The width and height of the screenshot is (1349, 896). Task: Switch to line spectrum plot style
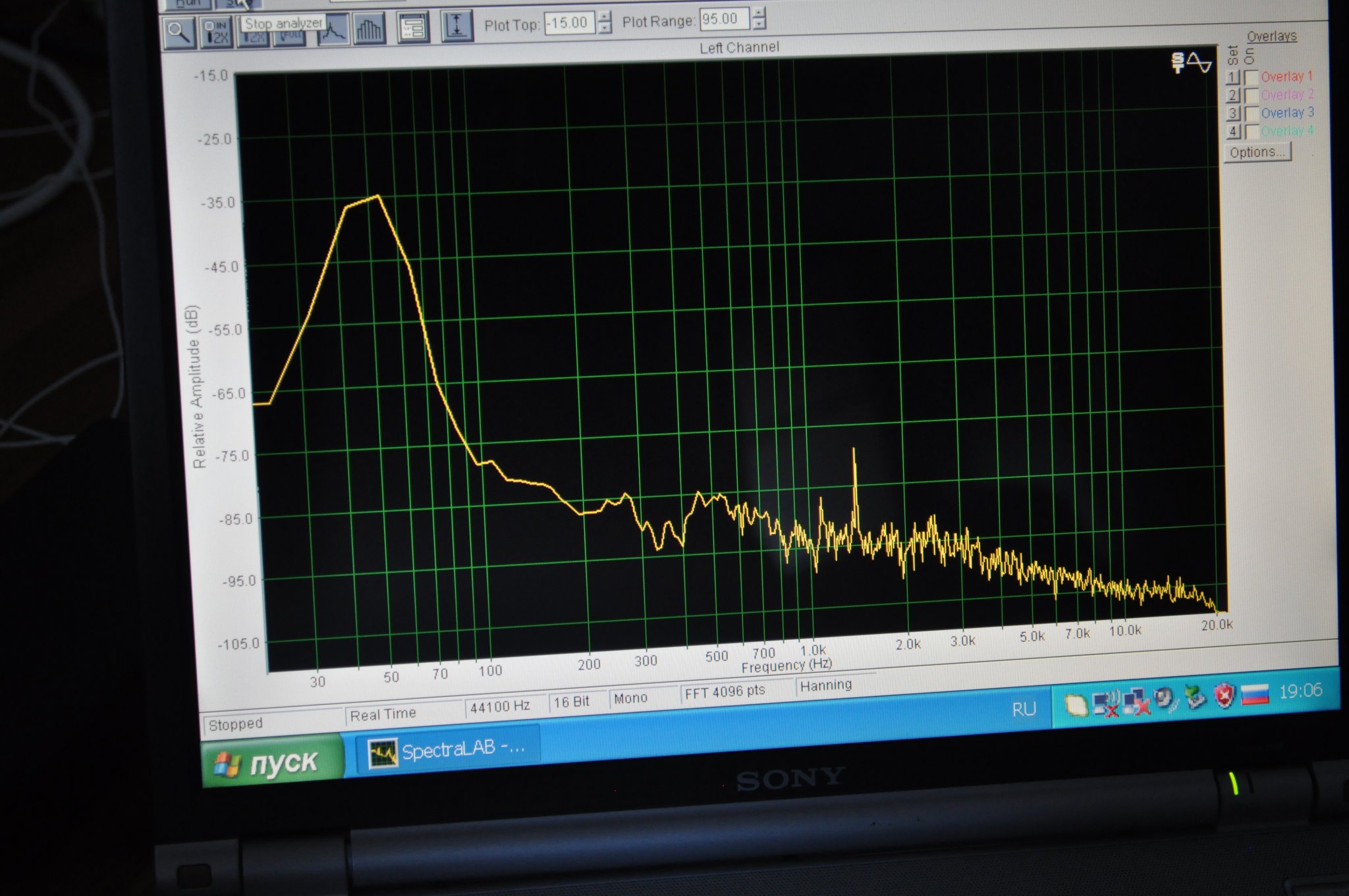333,28
